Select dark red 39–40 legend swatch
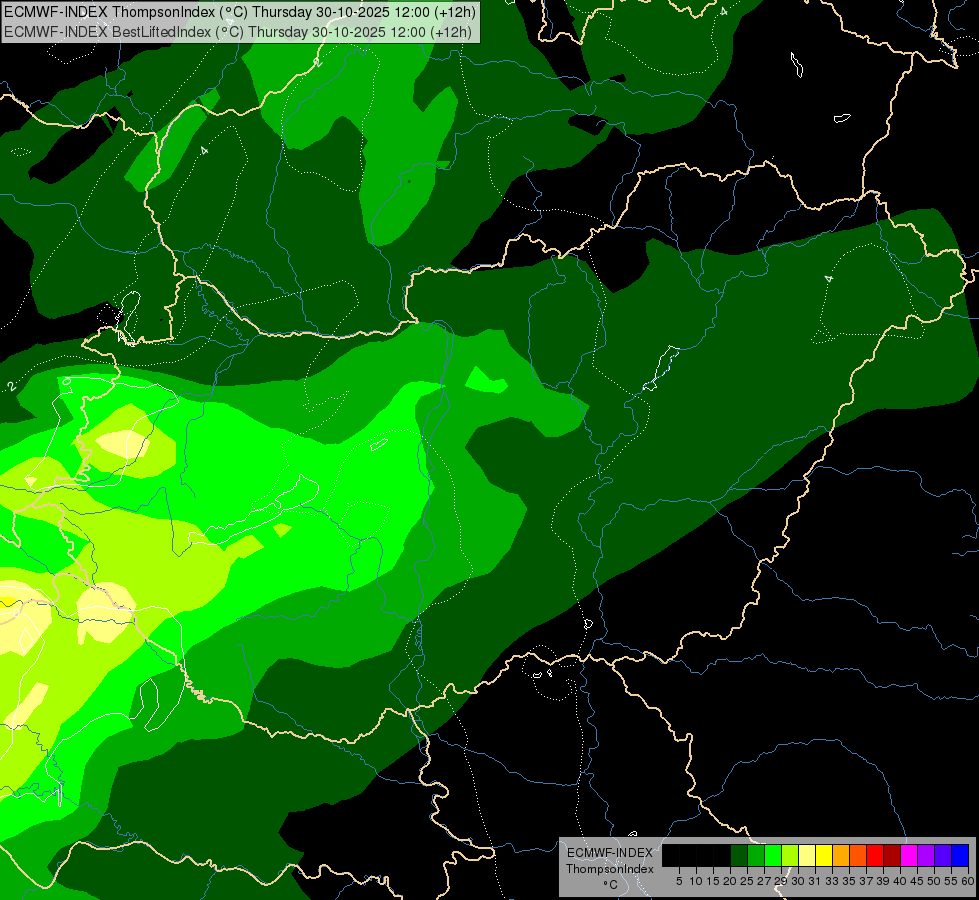979x900 pixels. (x=892, y=855)
